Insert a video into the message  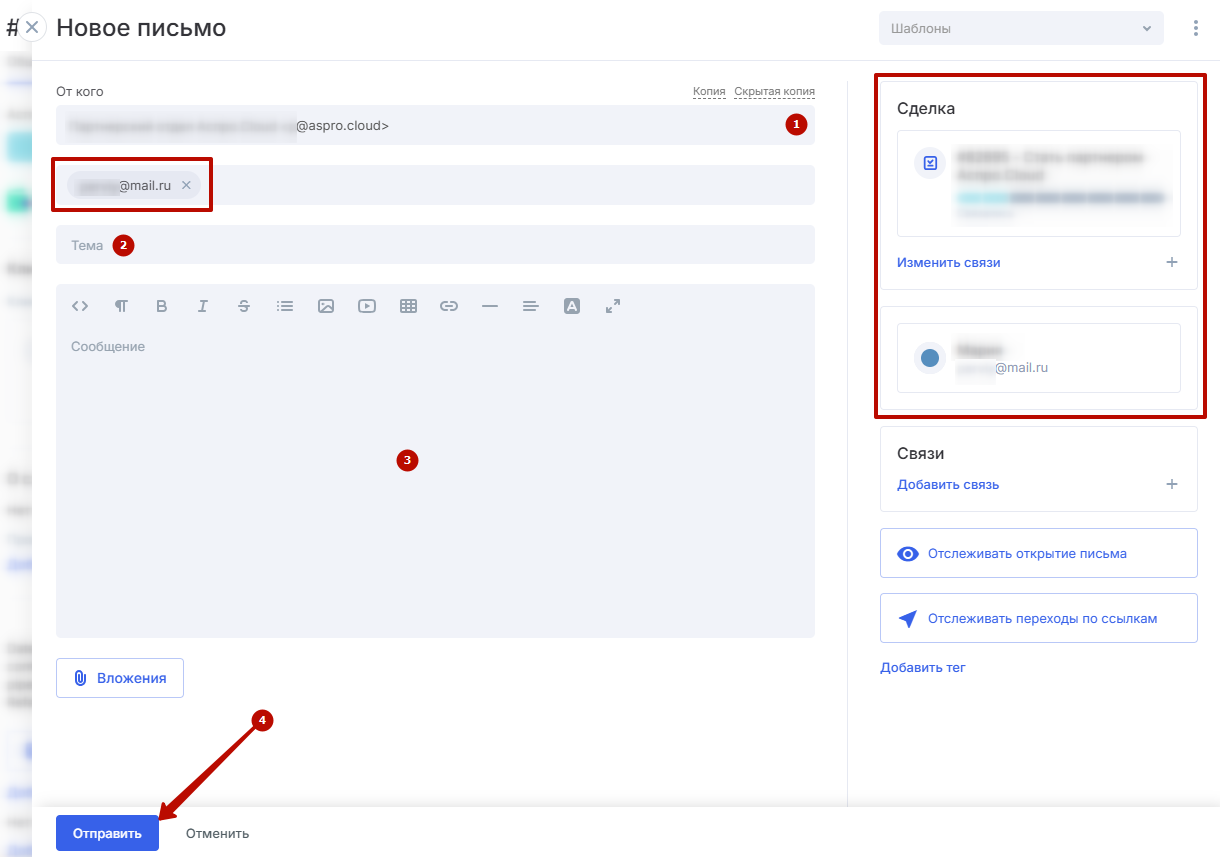367,307
